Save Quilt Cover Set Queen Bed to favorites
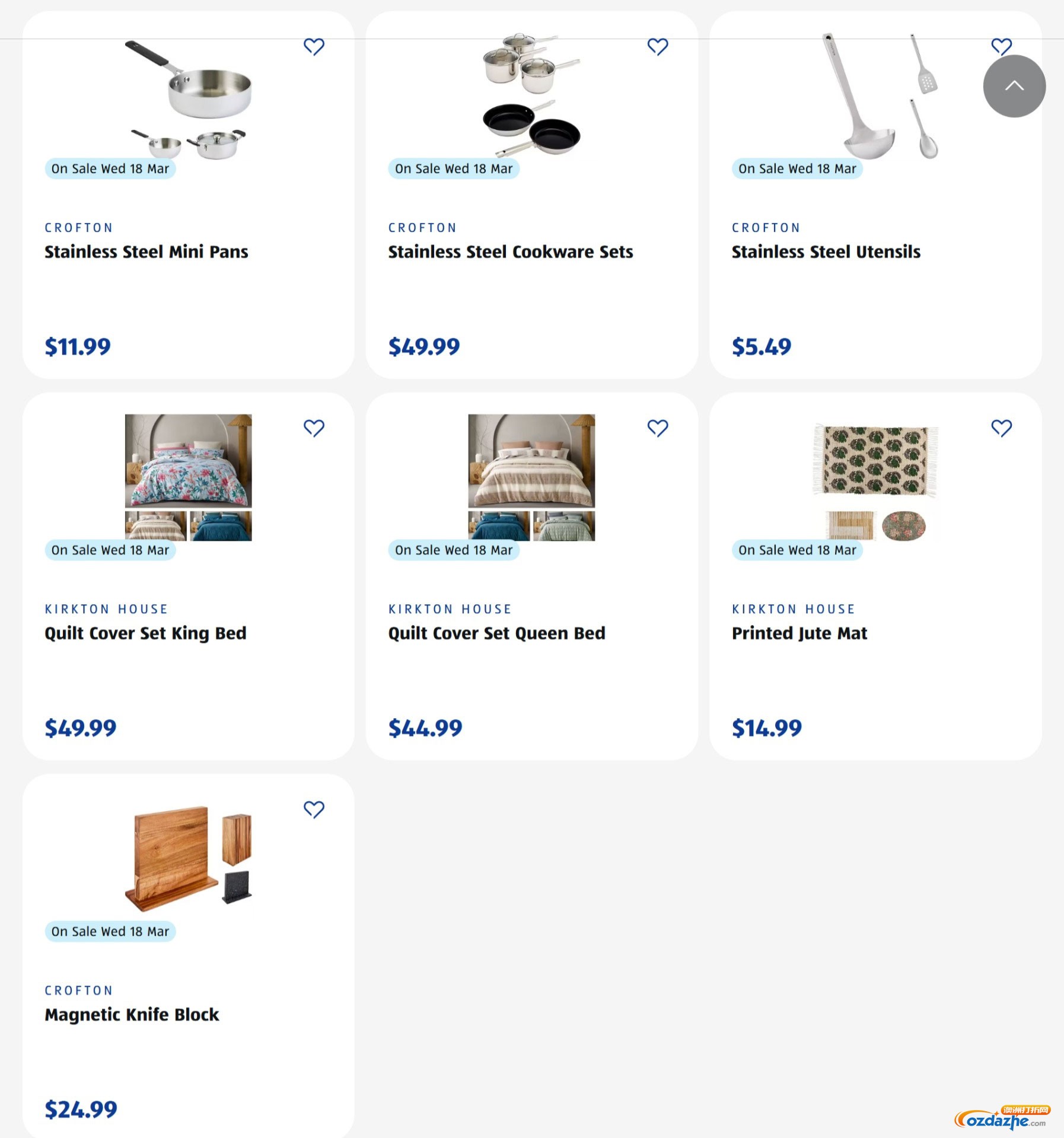1064x1138 pixels. point(657,428)
